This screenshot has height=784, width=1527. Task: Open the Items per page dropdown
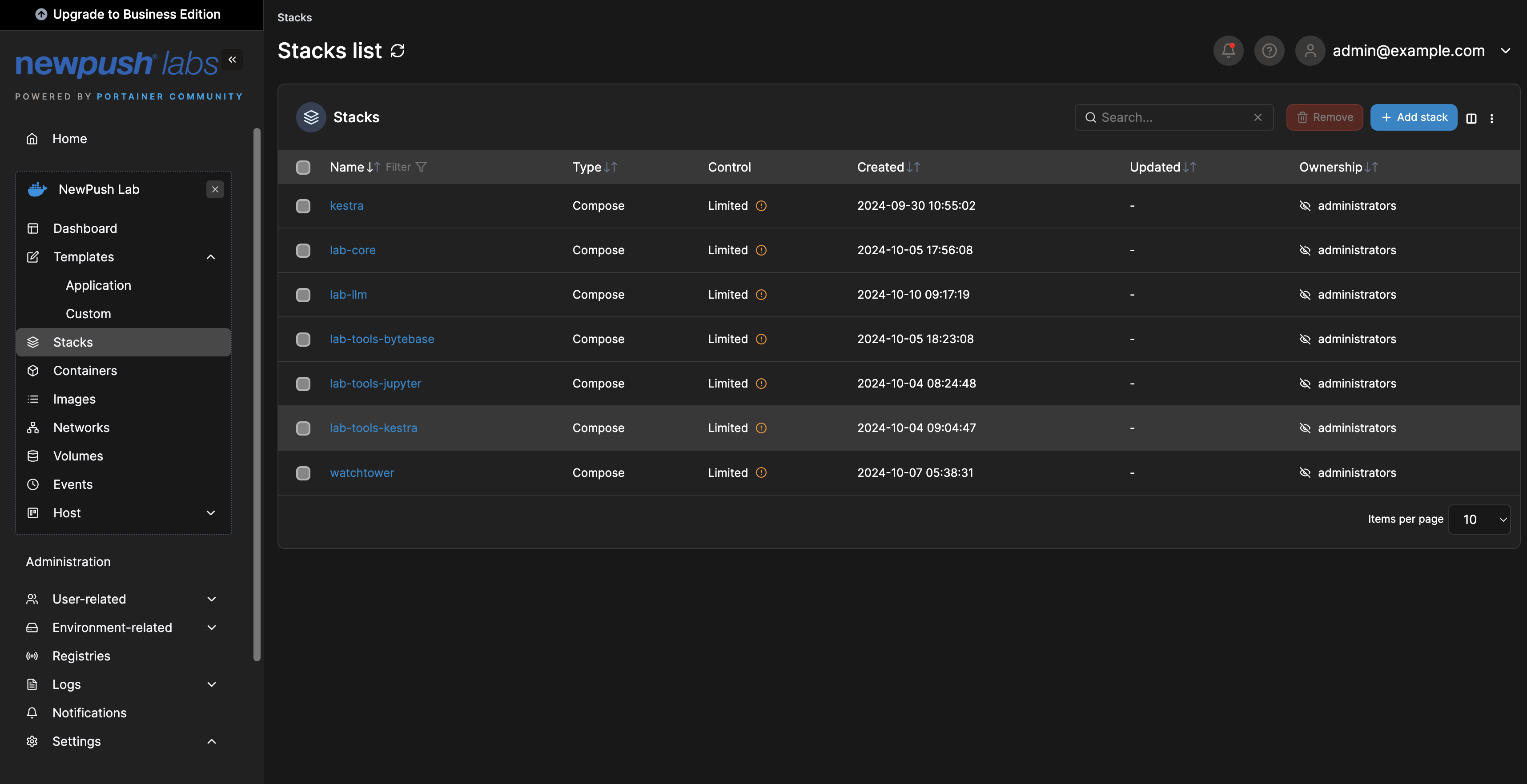click(x=1479, y=520)
